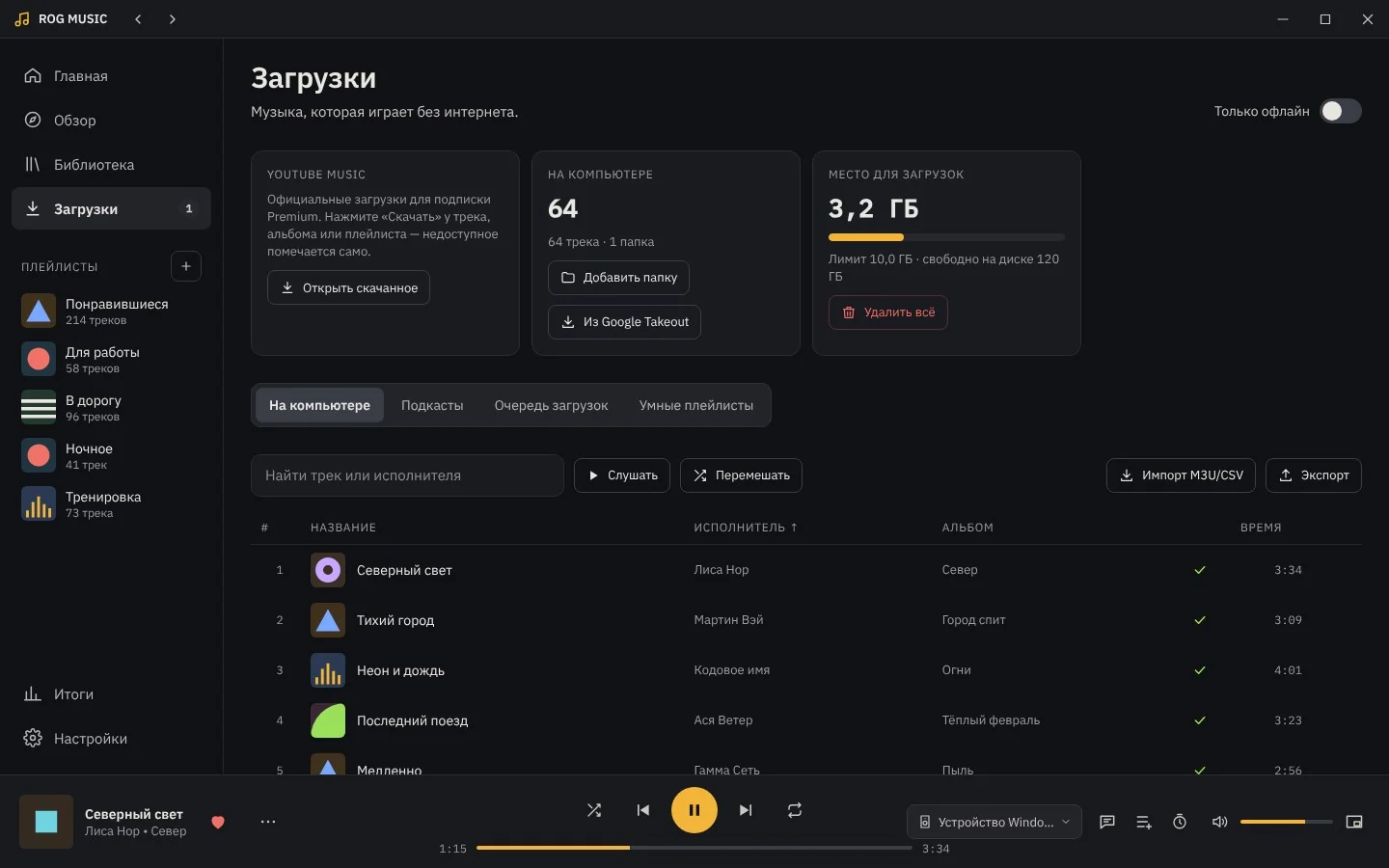1389x868 pixels.
Task: Click the Открыть скачанное button
Action: point(348,287)
